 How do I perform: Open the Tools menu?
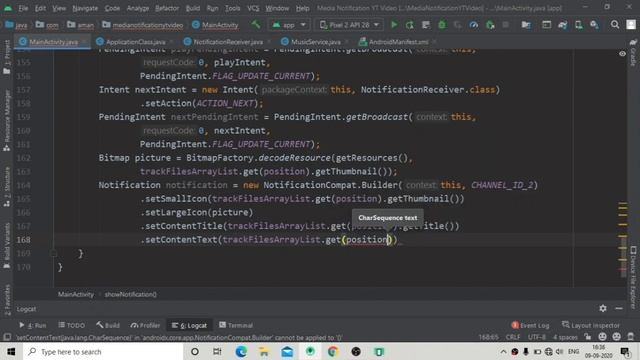point(232,8)
